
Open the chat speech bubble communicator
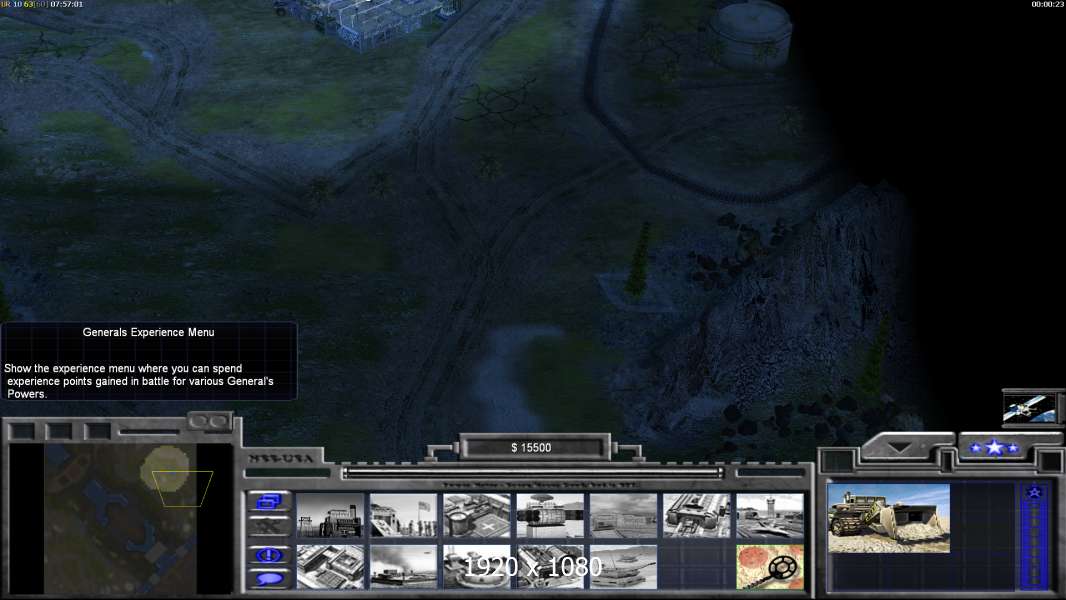pos(269,579)
